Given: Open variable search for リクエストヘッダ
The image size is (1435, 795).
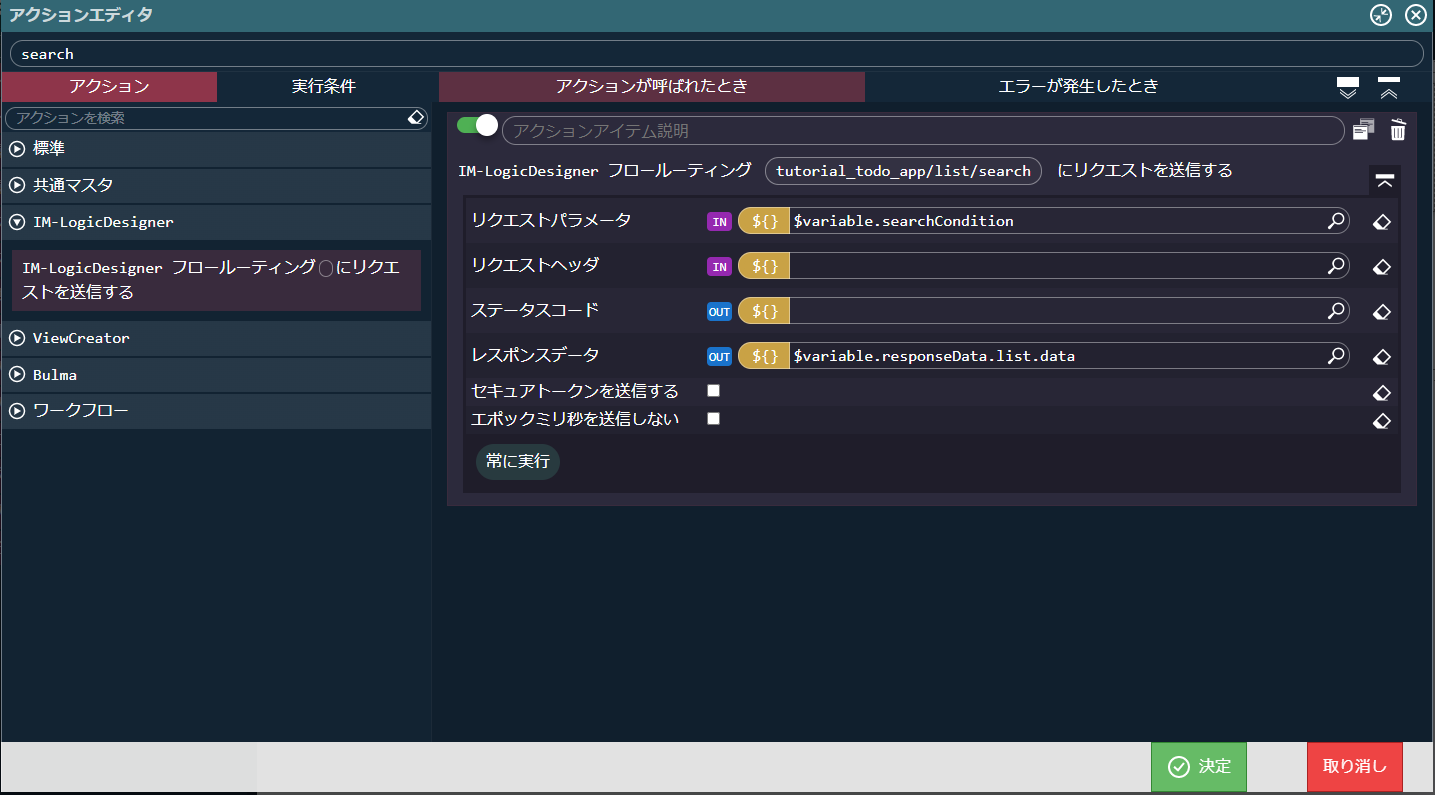Looking at the screenshot, I should [x=1336, y=266].
